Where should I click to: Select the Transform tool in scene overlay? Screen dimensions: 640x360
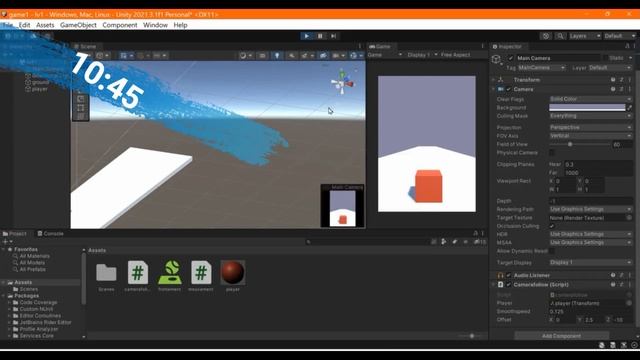point(80,116)
